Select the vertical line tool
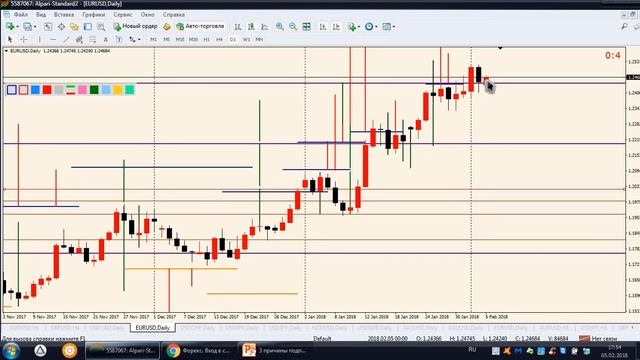Screen dimensions: 640x360 [40, 40]
